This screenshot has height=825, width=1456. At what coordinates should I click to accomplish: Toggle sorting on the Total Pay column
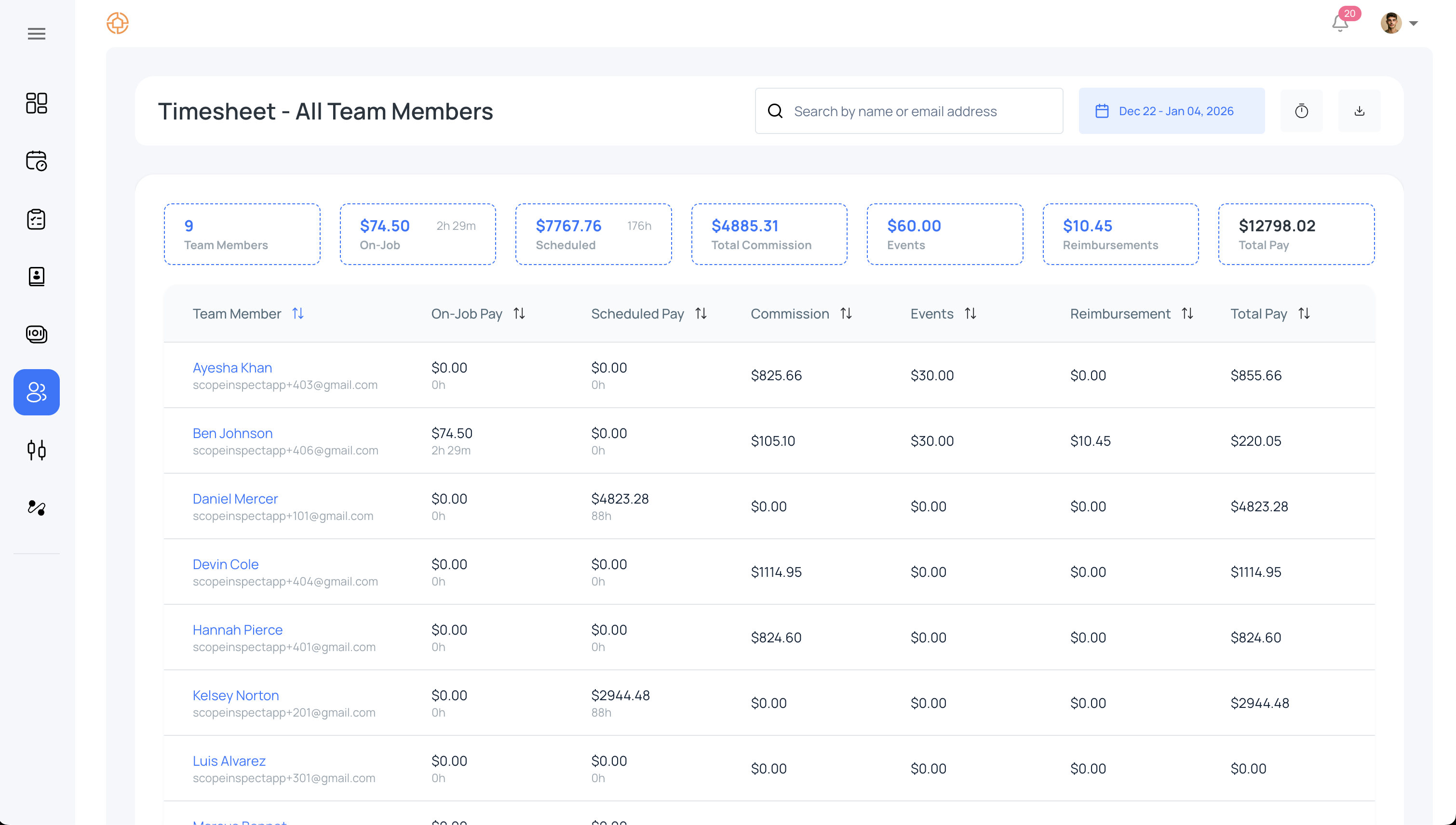tap(1304, 313)
